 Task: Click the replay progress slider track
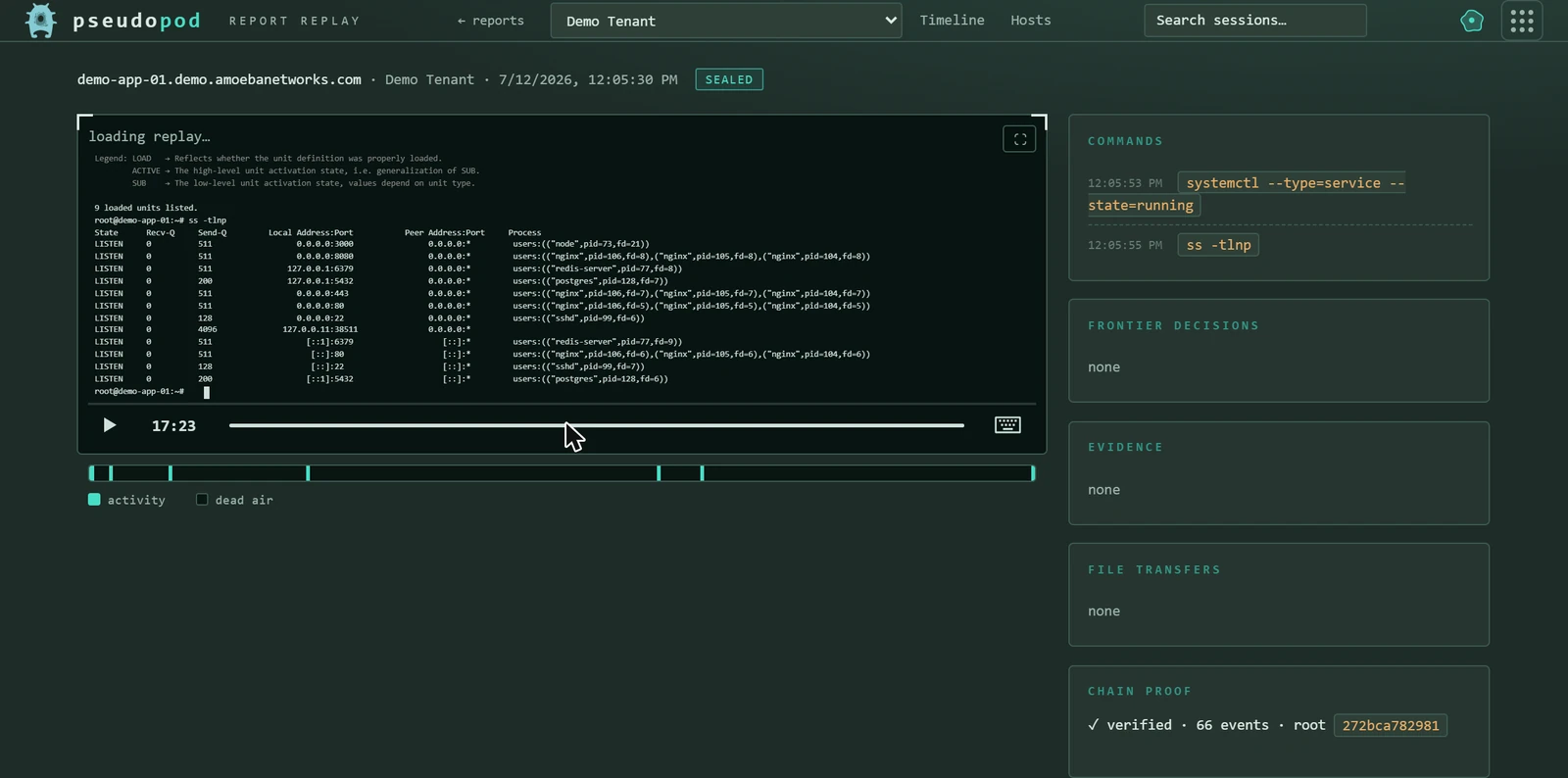point(596,425)
